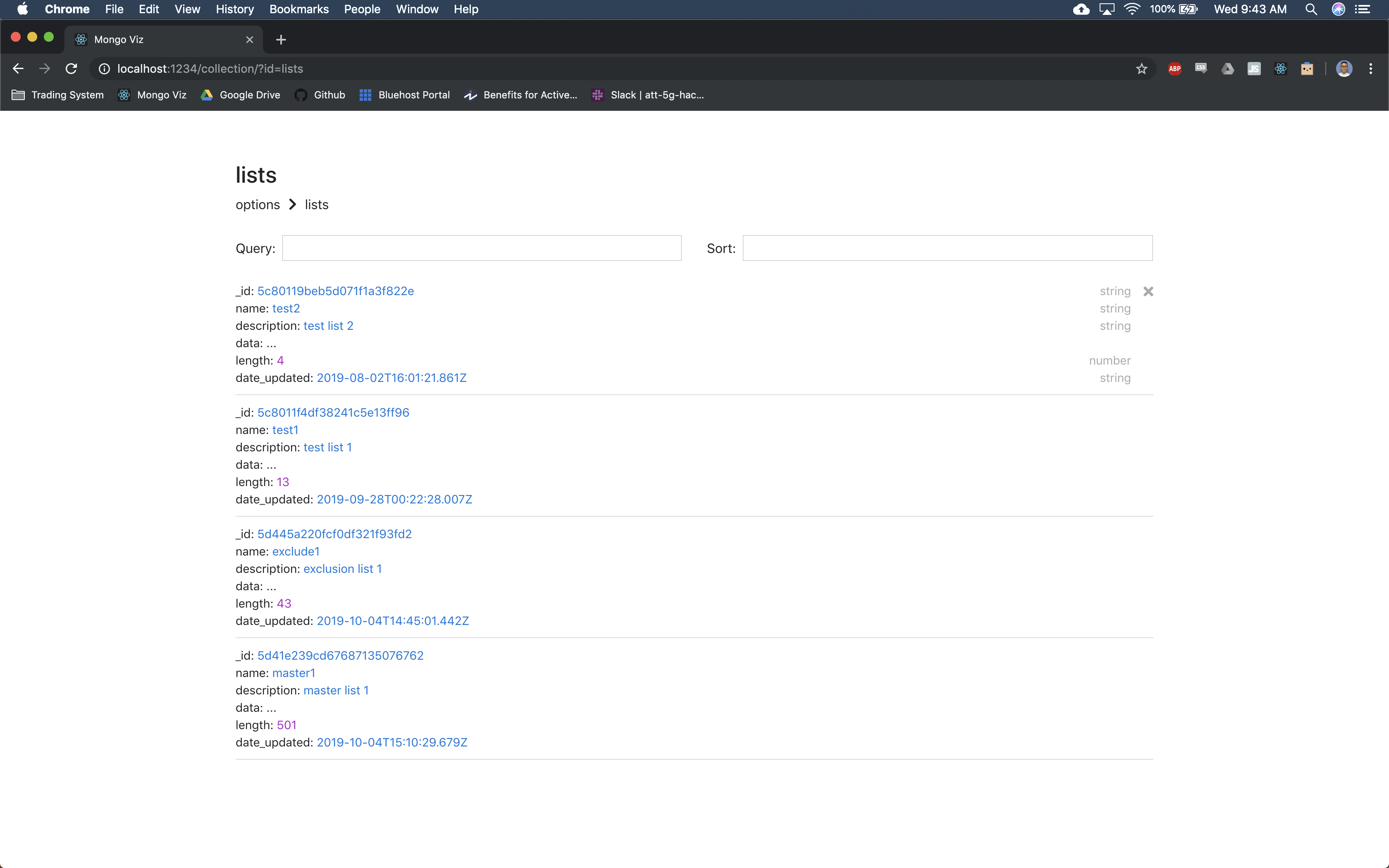Focus the Query input field

coord(482,248)
